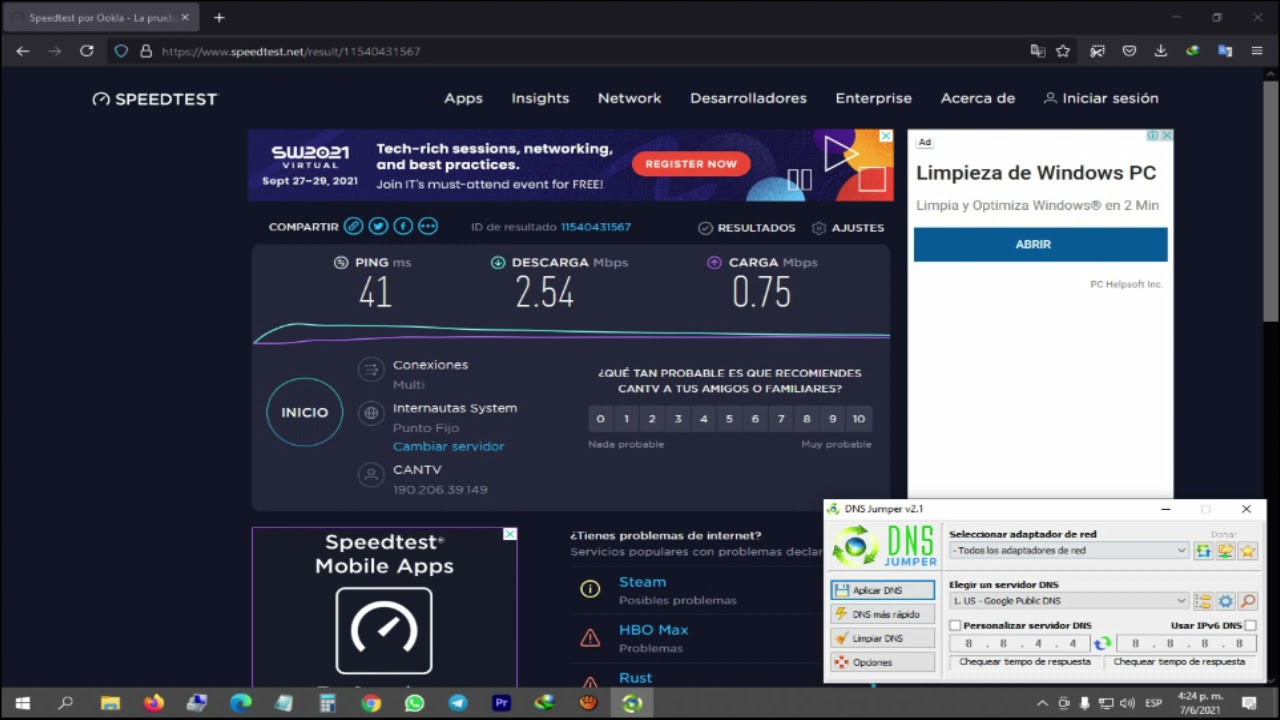Open the Insights menu

point(540,98)
